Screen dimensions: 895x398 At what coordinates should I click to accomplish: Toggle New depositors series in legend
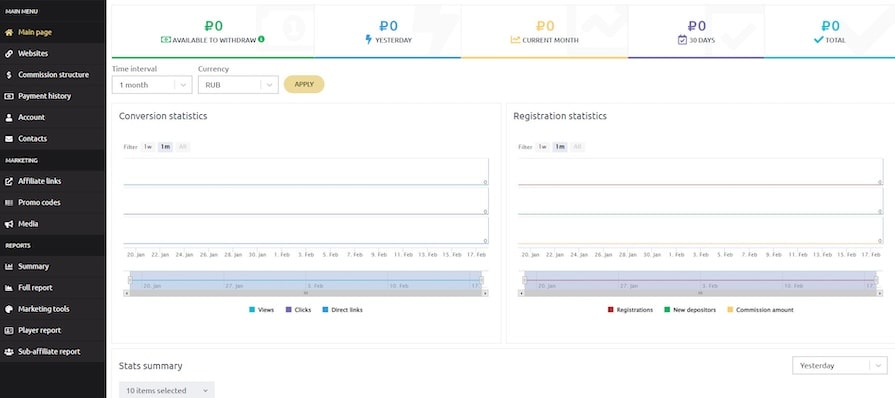(690, 309)
